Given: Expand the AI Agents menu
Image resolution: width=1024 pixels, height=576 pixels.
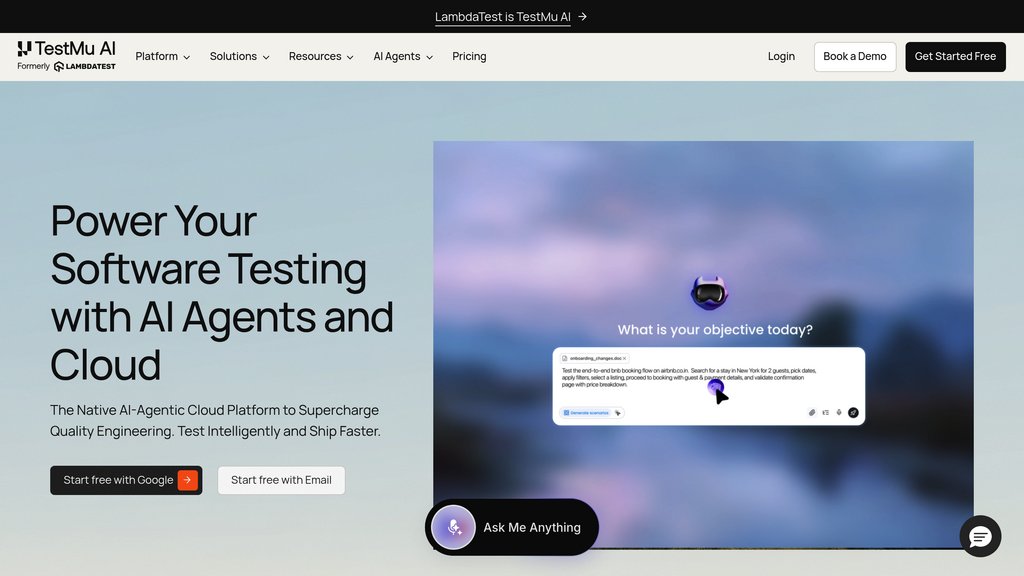Looking at the screenshot, I should (x=403, y=56).
